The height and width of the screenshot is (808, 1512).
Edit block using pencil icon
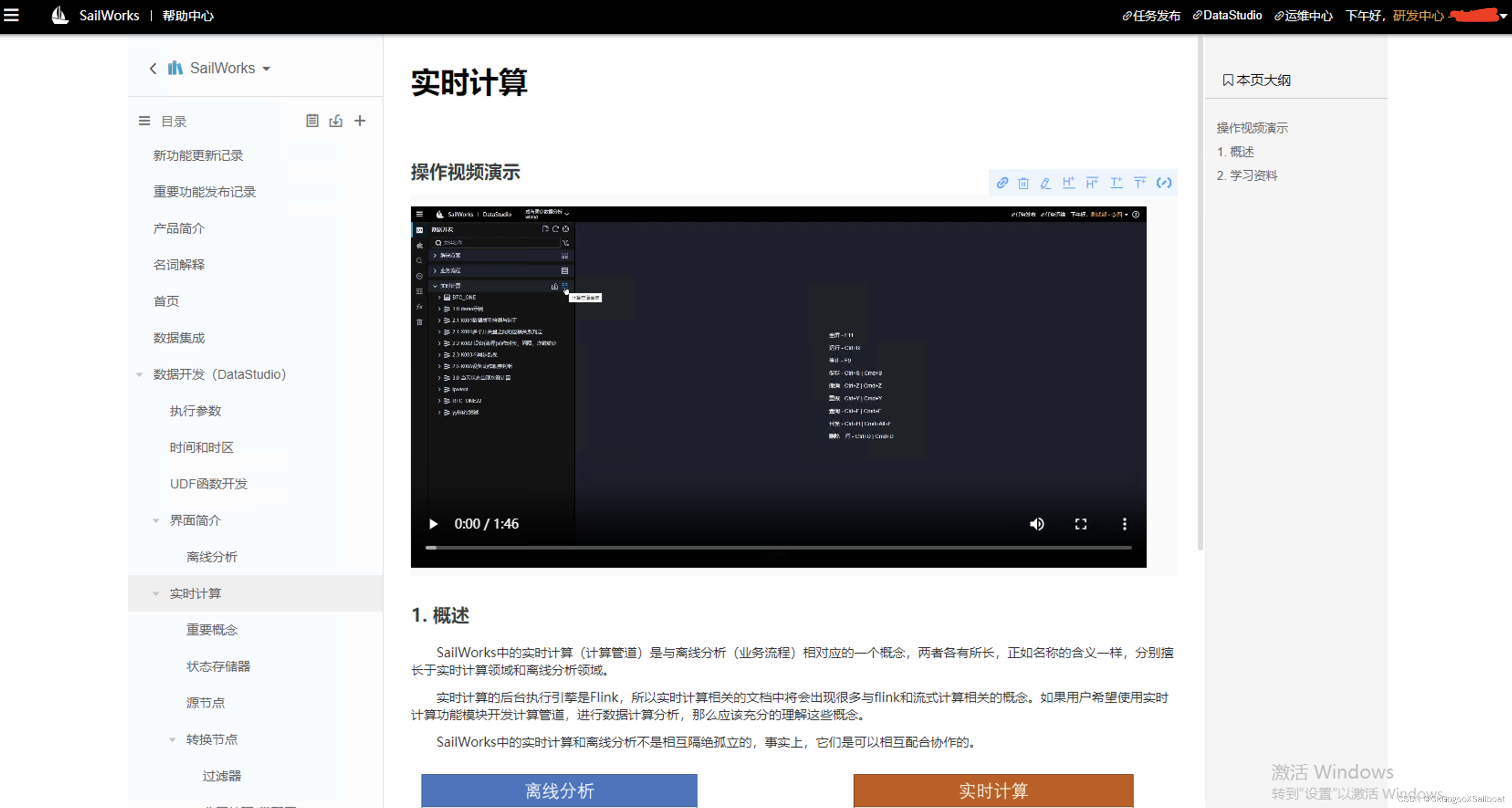(x=1045, y=183)
